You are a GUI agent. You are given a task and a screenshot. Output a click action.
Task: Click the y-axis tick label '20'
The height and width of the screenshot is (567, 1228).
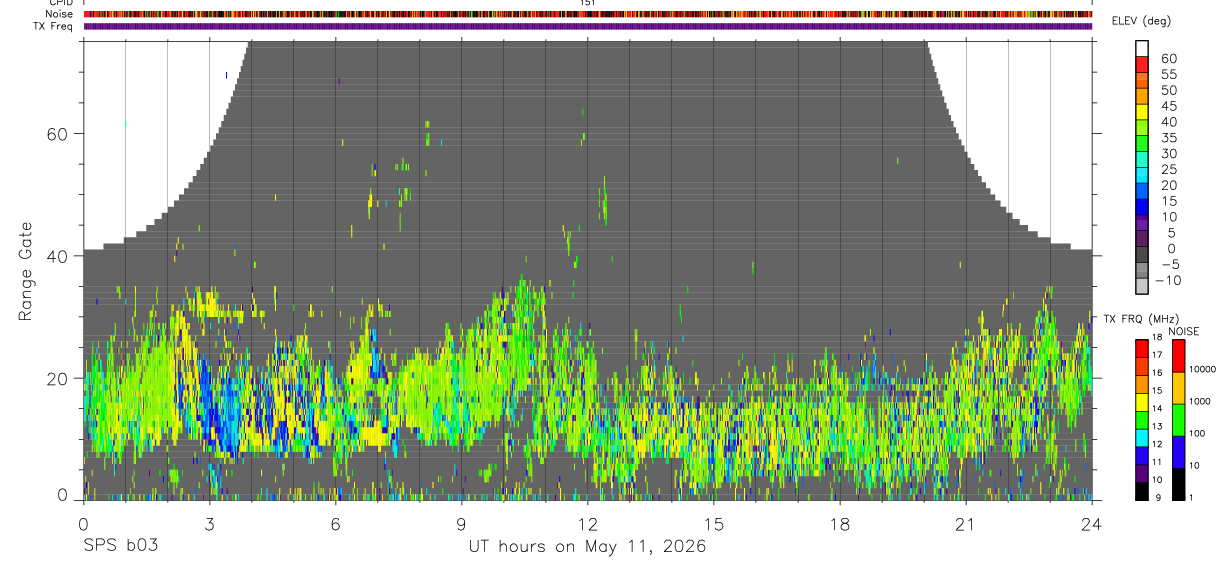pos(59,378)
